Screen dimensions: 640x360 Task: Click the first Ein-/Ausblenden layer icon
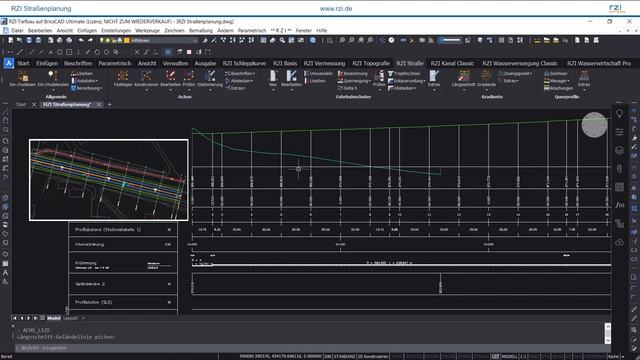[23, 76]
